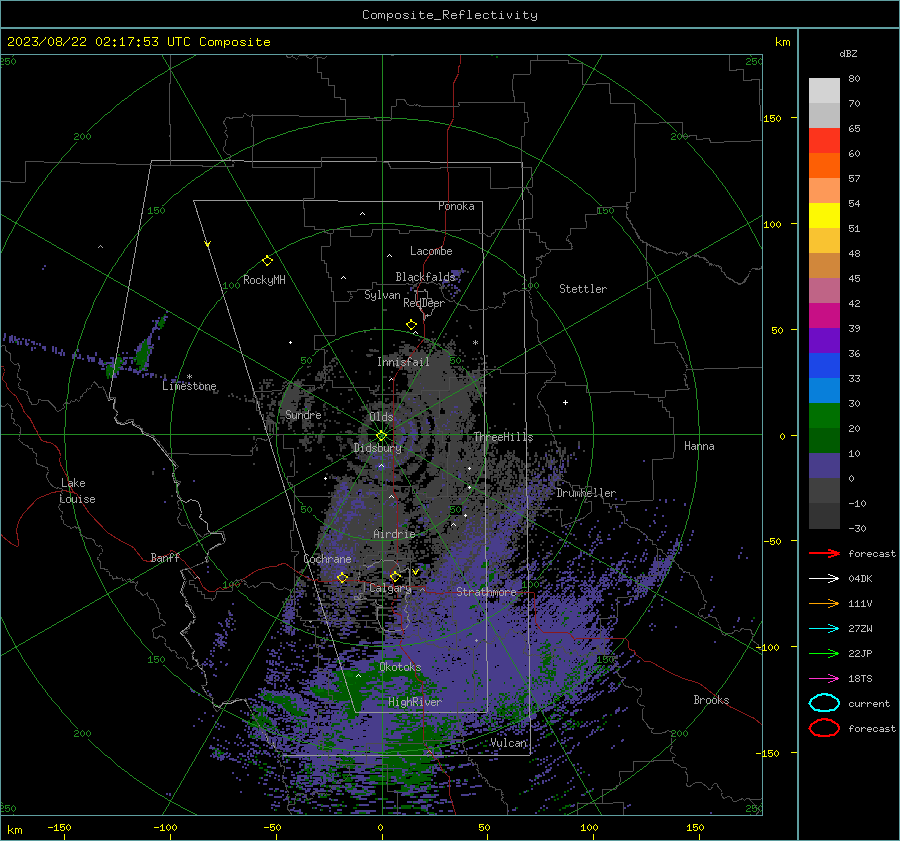
Task: Click the Didsbury label
Action: (378, 448)
